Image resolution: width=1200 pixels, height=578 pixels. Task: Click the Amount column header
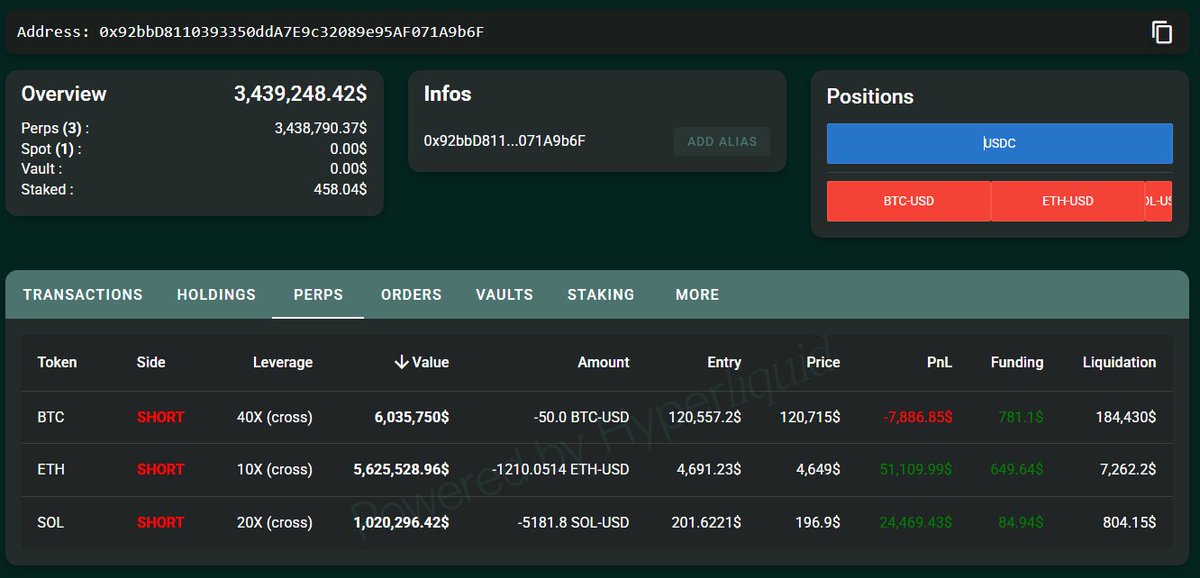coord(603,362)
